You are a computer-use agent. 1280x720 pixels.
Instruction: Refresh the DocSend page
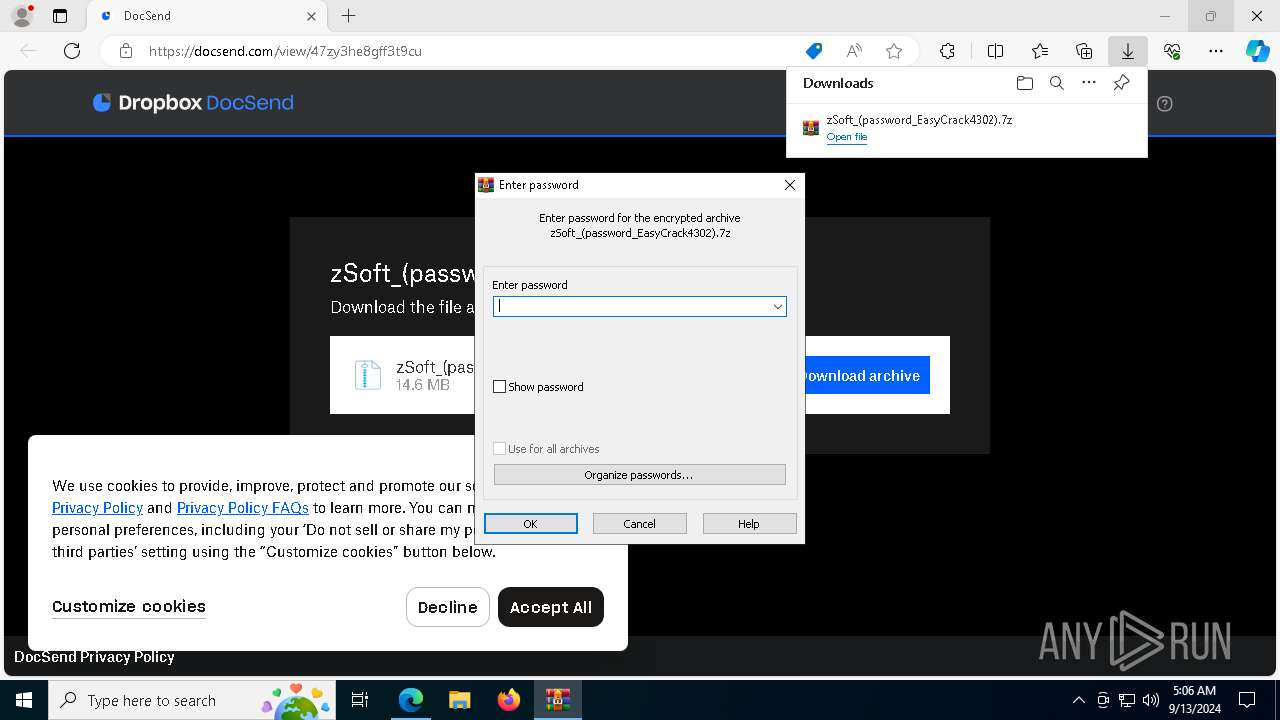[72, 51]
